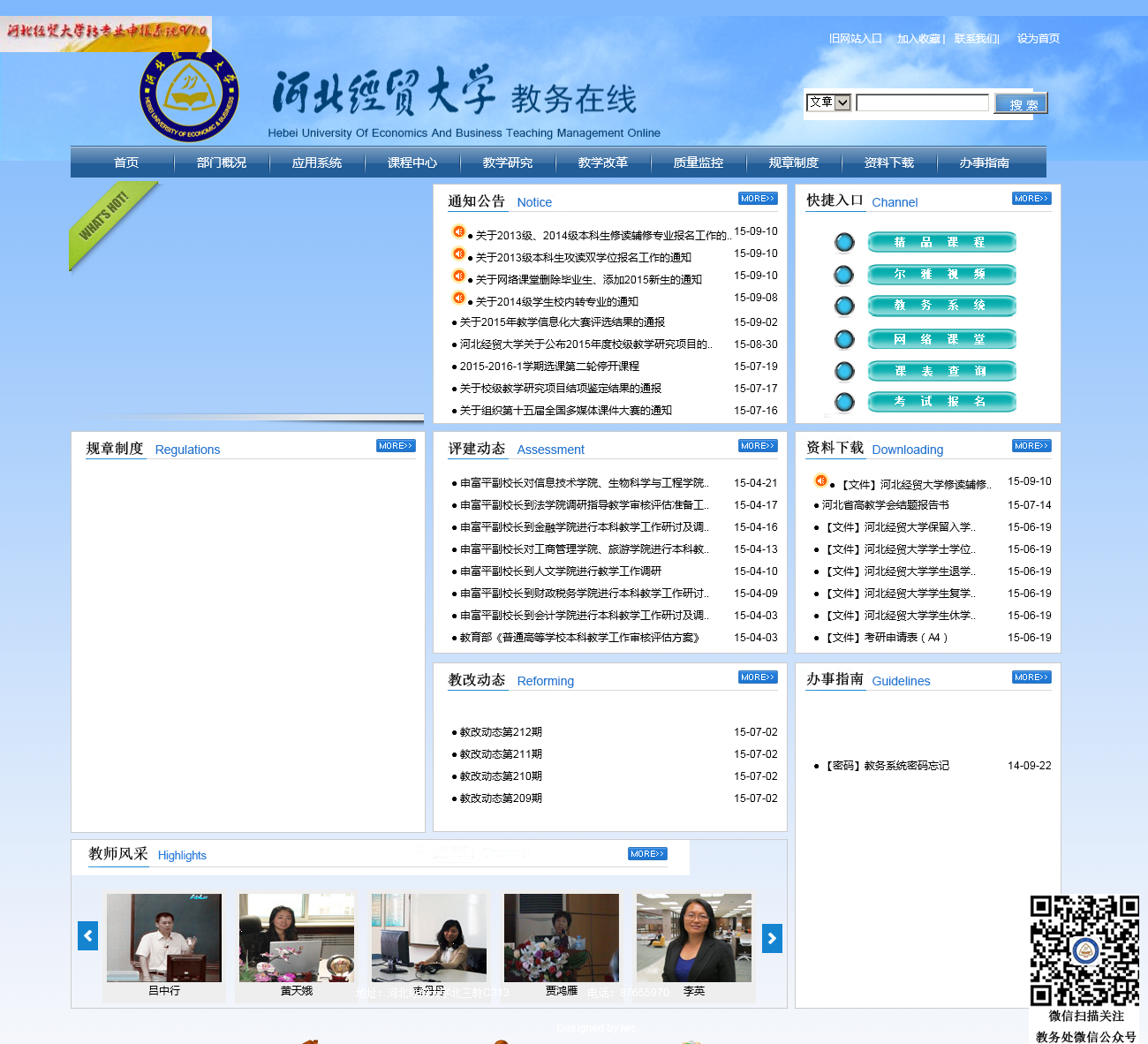Open the 质量监控 navigation menu
Viewport: 1148px width, 1044px height.
tap(699, 163)
